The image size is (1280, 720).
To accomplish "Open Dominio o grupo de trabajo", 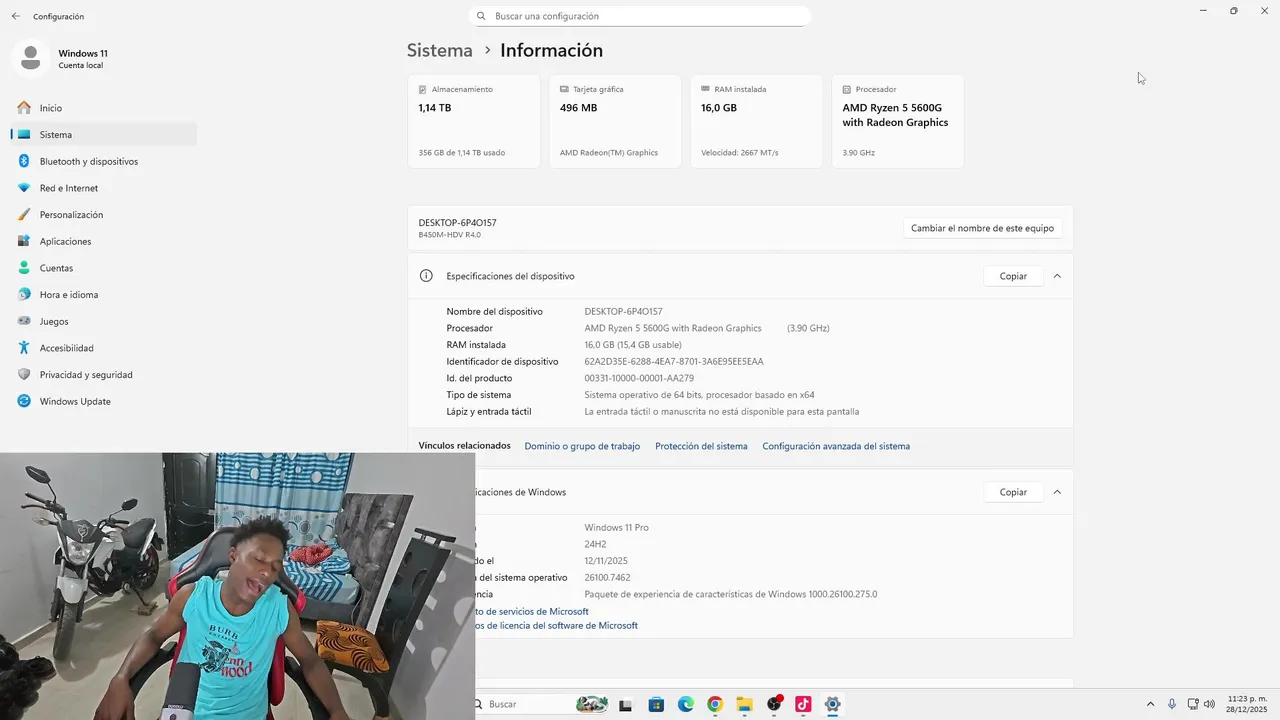I will (x=582, y=446).
